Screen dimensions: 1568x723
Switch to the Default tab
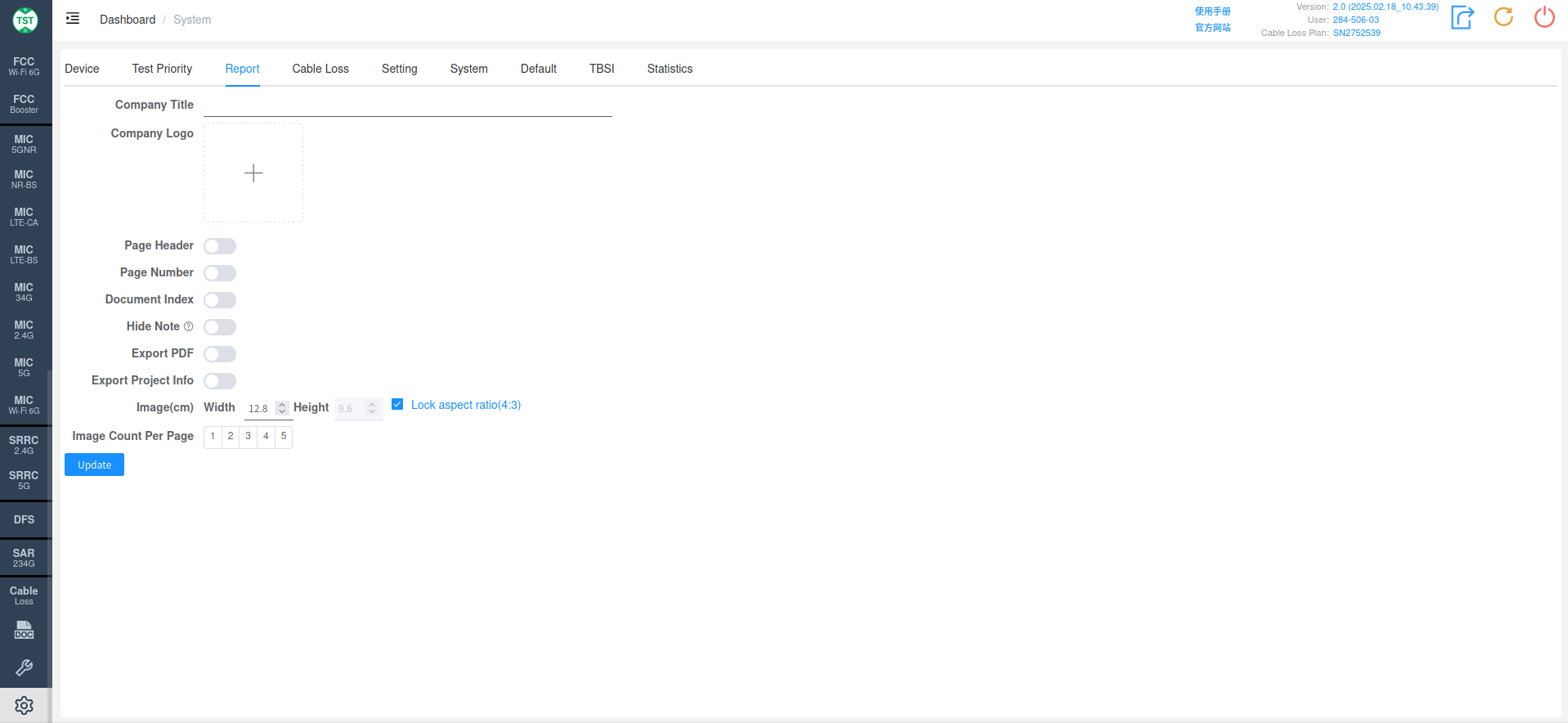point(539,69)
